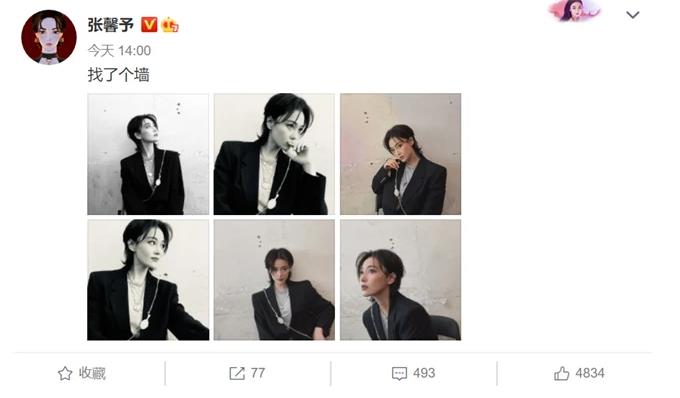Screen dimensions: 680x398
Task: Click the star favorite icon
Action: pos(65,373)
